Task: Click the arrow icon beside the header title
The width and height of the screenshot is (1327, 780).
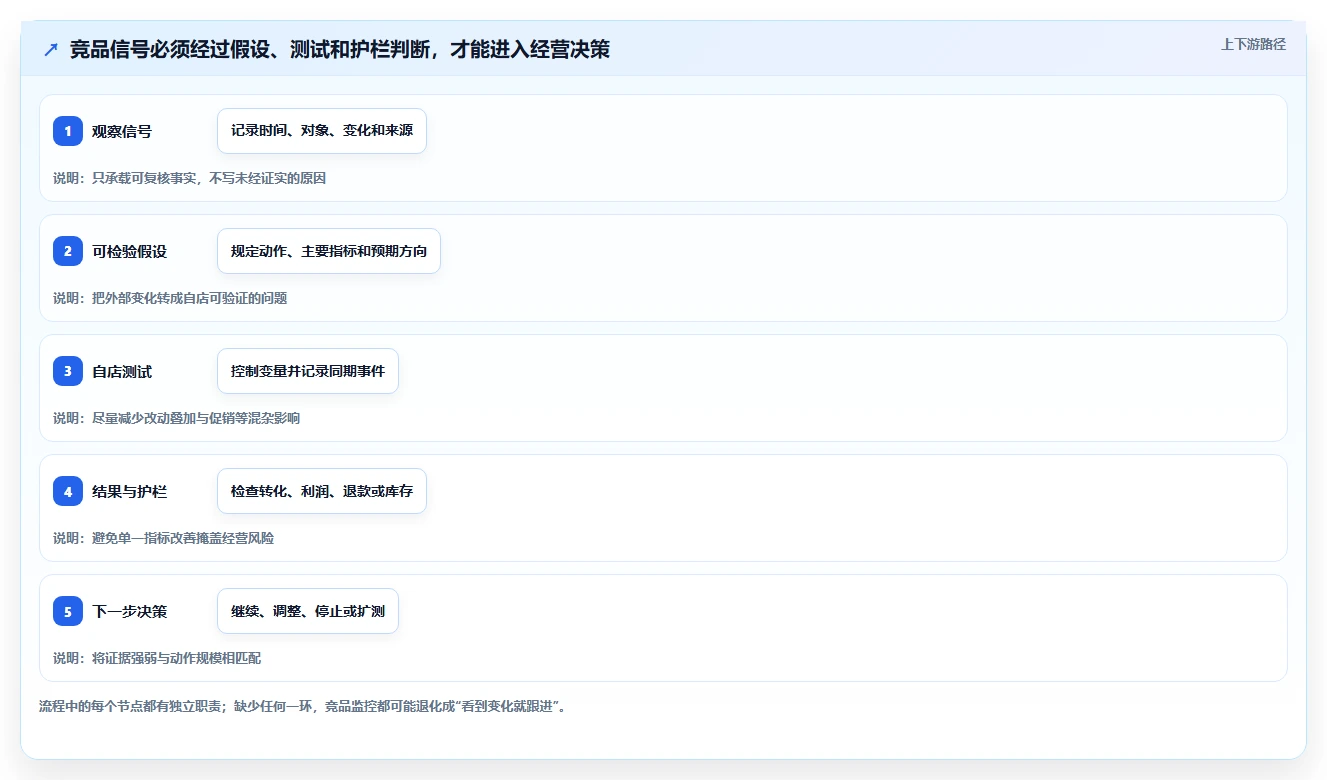Action: click(x=51, y=50)
